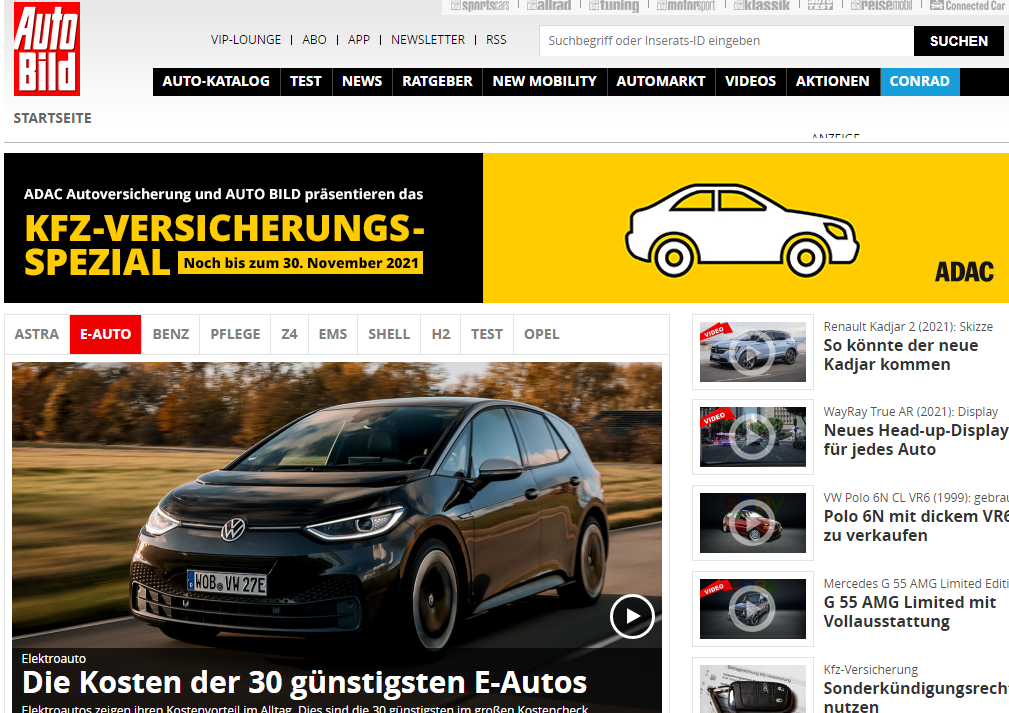1009x713 pixels.
Task: Play the VW Polo 6N video thumbnail
Action: coord(753,523)
